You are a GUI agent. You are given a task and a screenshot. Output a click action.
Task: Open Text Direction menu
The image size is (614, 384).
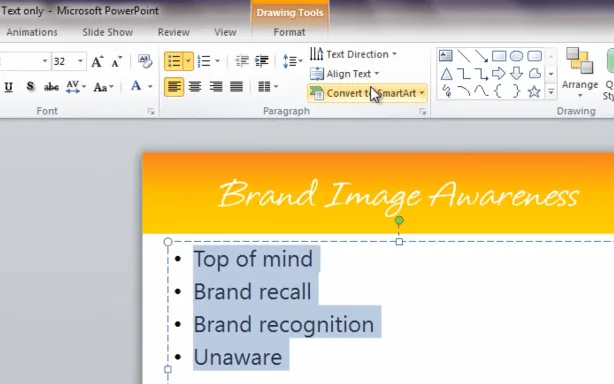(x=353, y=54)
